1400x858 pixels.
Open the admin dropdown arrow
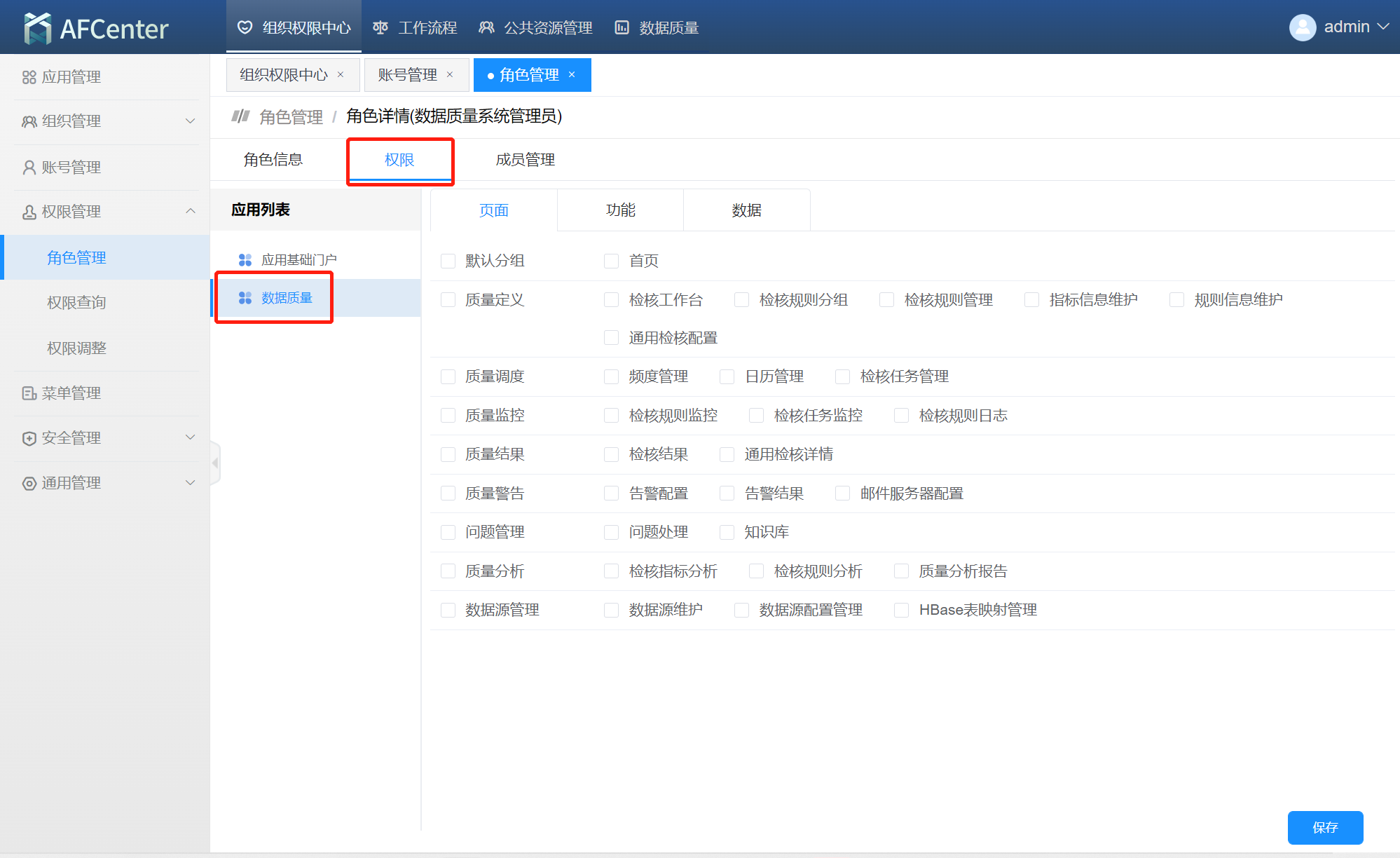click(1383, 27)
